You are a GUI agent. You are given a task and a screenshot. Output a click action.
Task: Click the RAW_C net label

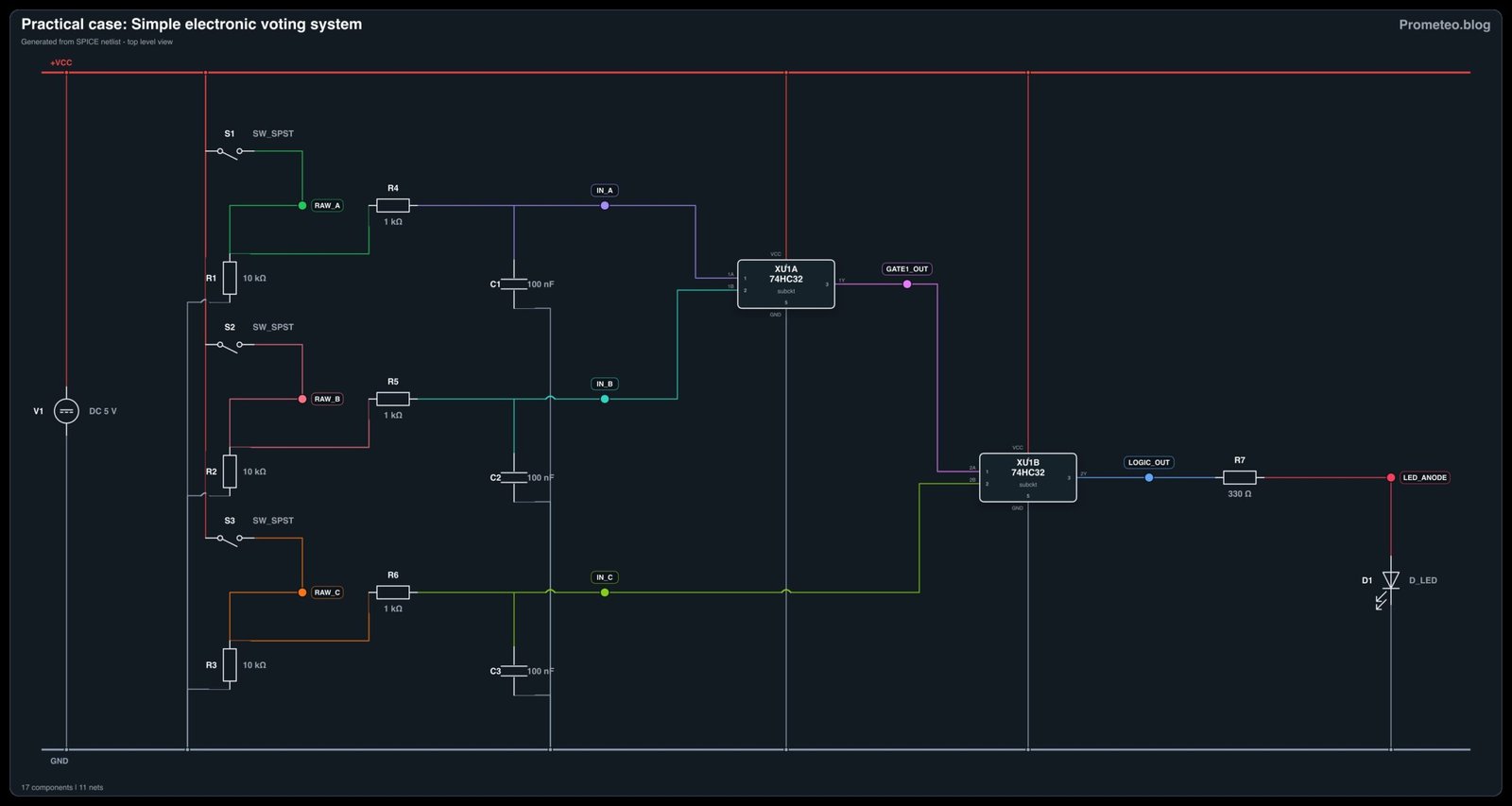[327, 592]
